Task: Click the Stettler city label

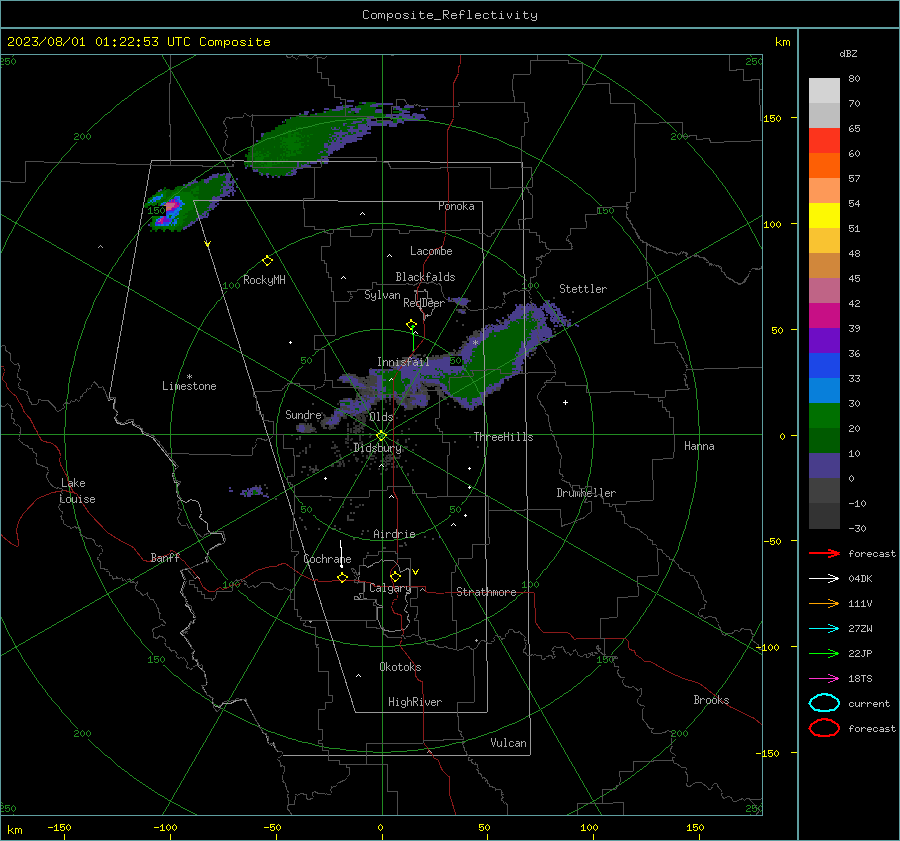Action: tap(583, 289)
